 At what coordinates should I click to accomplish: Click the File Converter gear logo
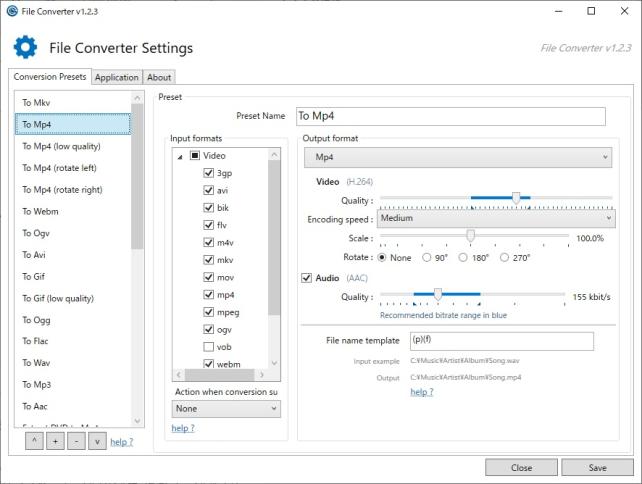pos(24,47)
